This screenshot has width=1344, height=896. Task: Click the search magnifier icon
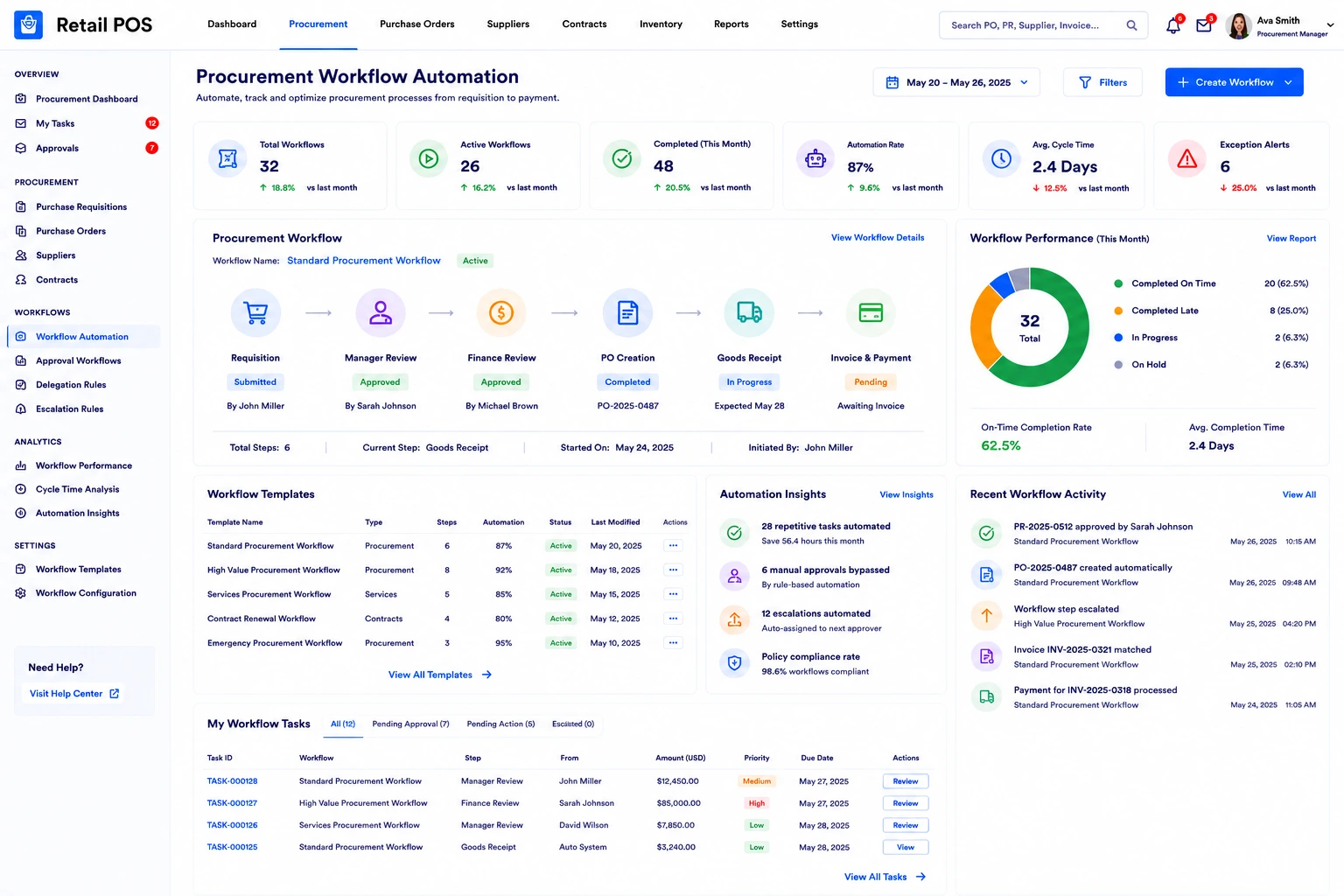pyautogui.click(x=1131, y=25)
